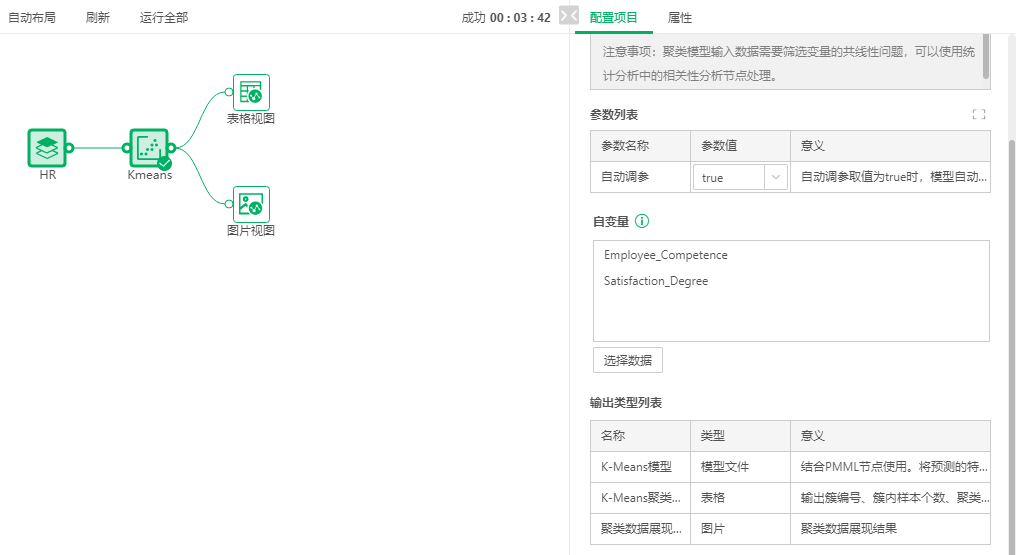Select Satisfaction_Degree in the variable list
Viewport: 1016px width, 555px height.
656,281
